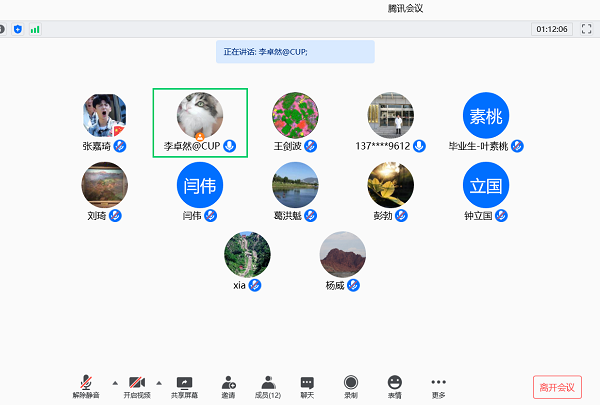The image size is (600, 405).
Task: Open the Chat (聊天) panel
Action: [307, 383]
